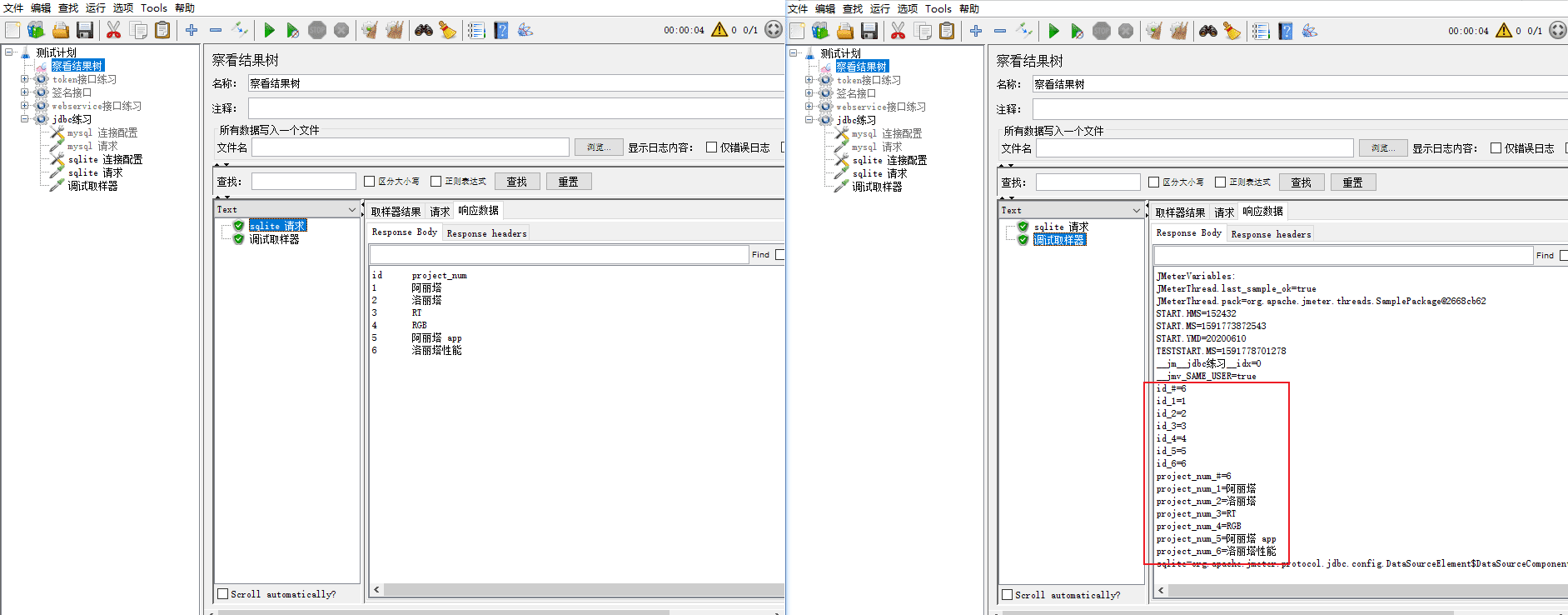1568x615 pixels.
Task: Click Toggle enable/disable icon in left window
Action: pyautogui.click(x=240, y=30)
